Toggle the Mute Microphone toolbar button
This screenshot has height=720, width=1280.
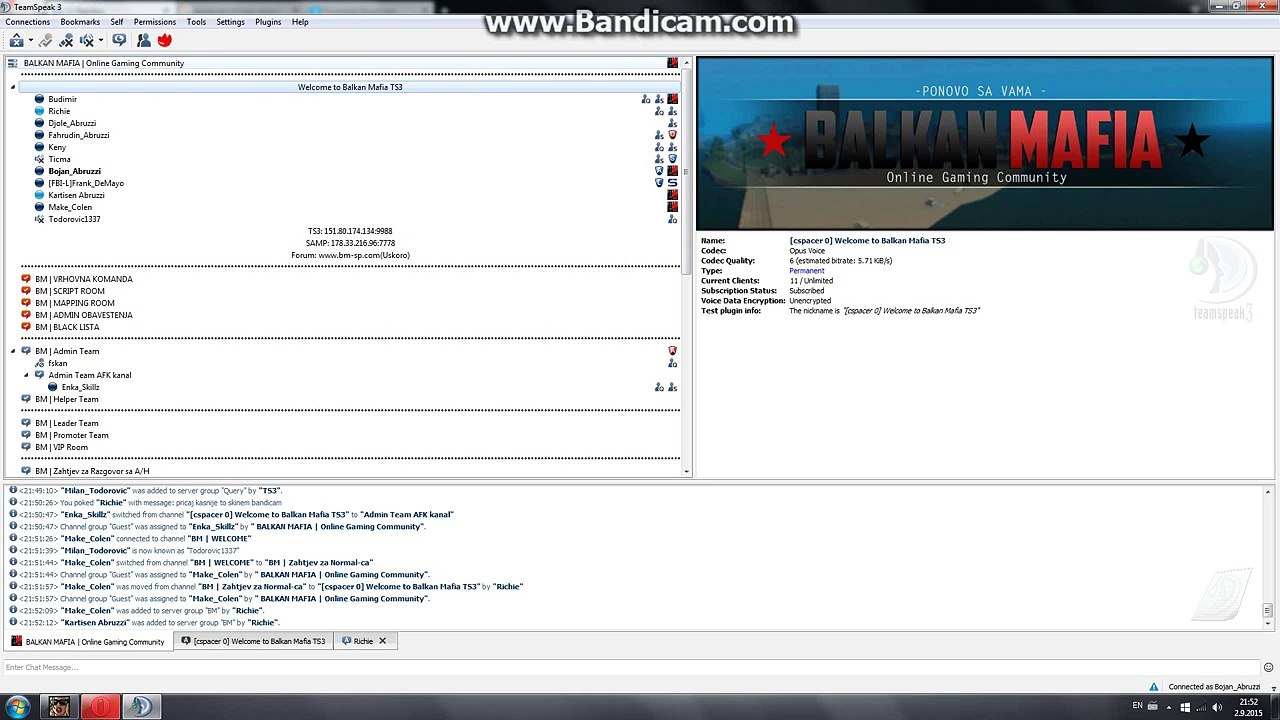[66, 41]
